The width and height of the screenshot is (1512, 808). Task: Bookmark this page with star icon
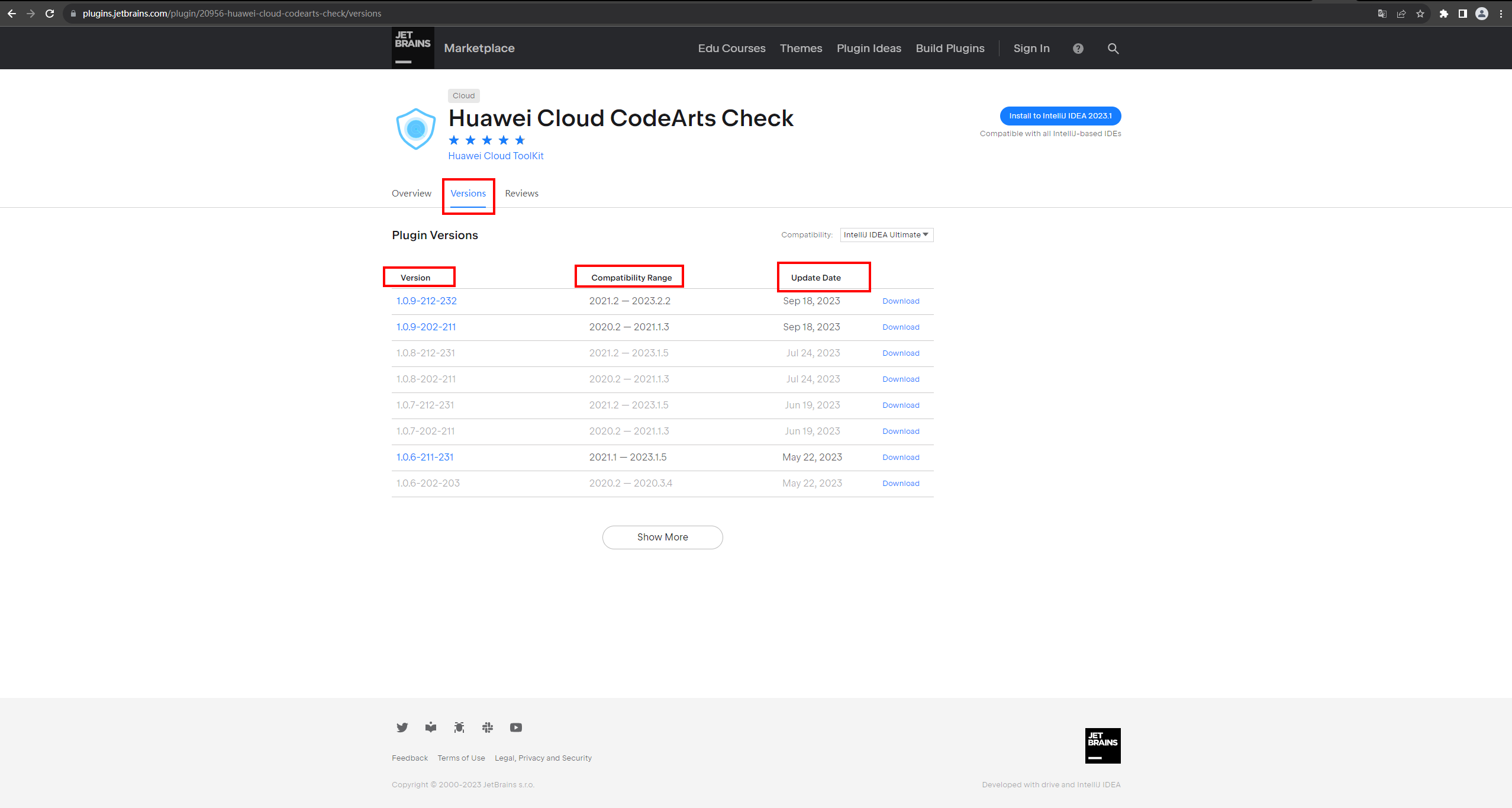[1420, 14]
